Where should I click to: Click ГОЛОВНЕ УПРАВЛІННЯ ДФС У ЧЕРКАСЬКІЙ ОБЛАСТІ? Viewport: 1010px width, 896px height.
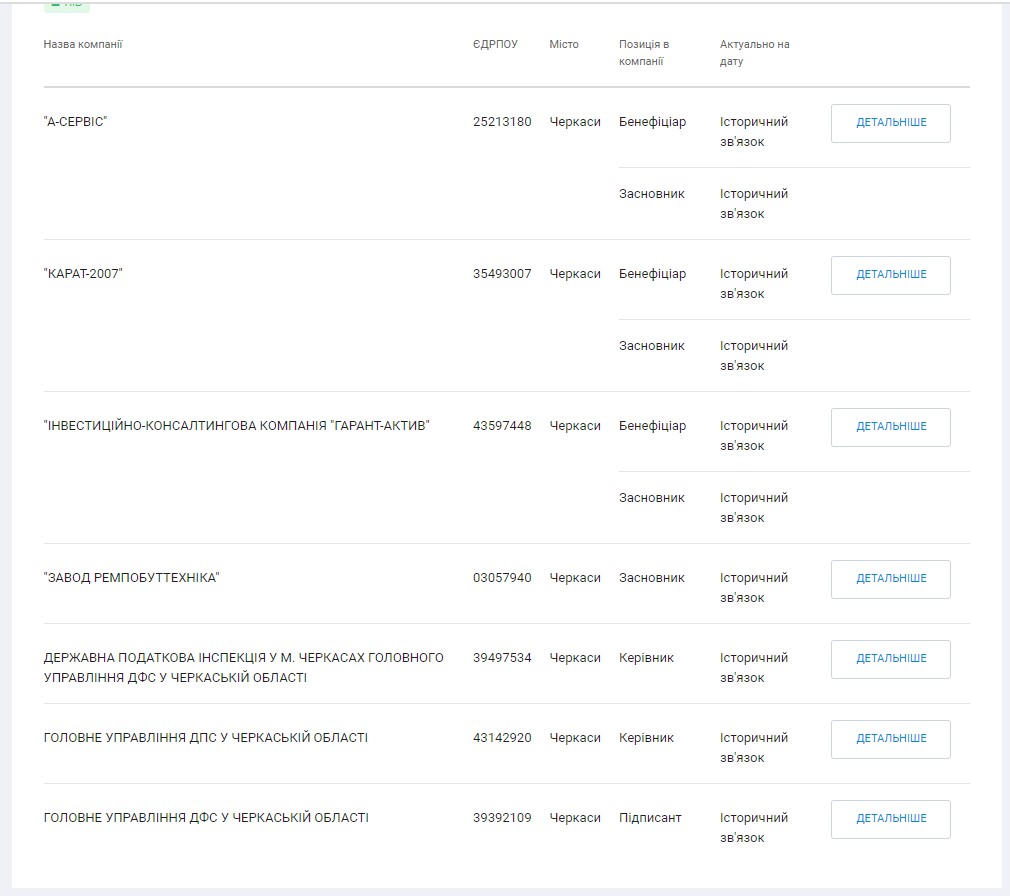pos(206,818)
